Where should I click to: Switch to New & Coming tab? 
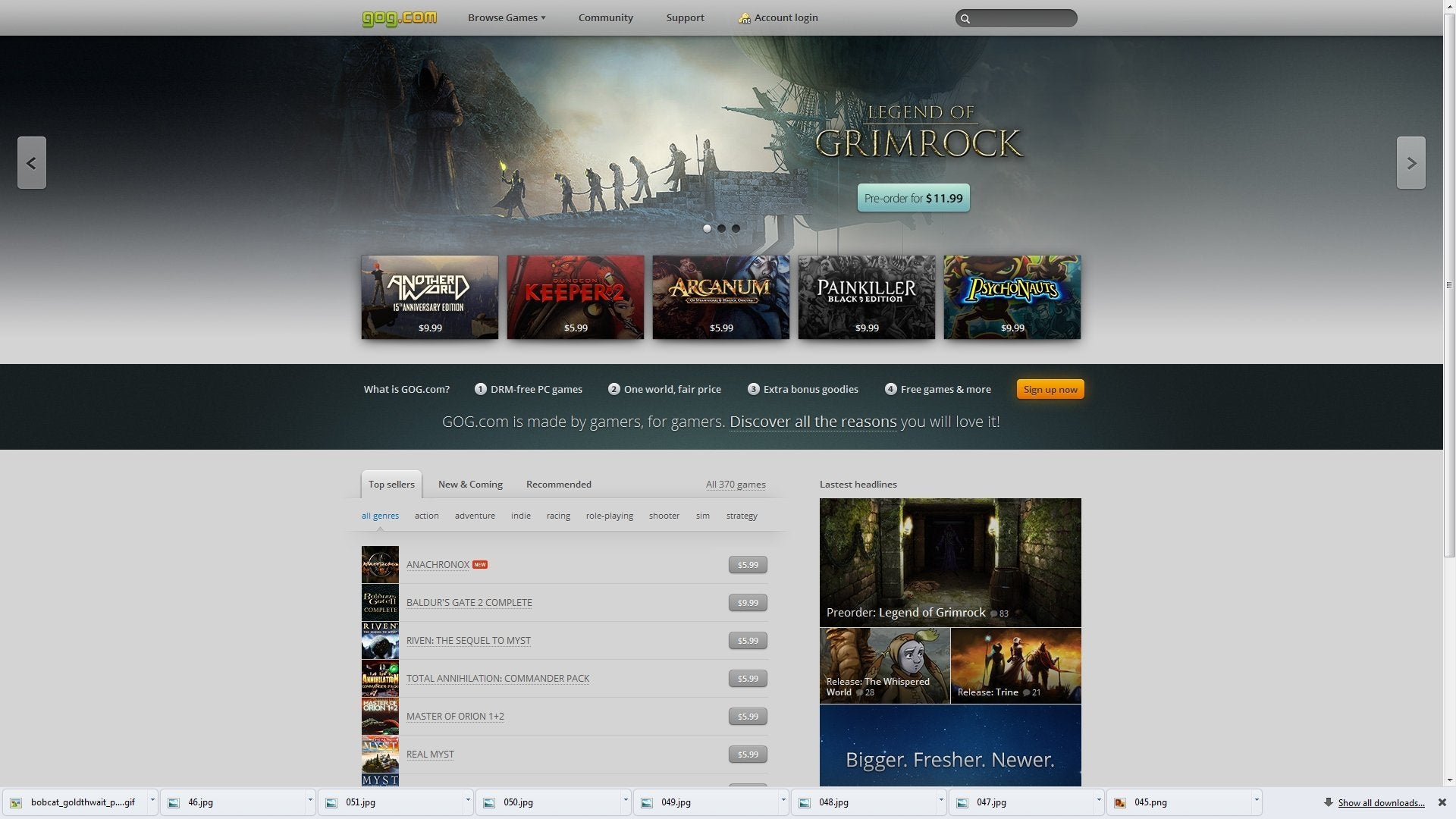pyautogui.click(x=470, y=484)
